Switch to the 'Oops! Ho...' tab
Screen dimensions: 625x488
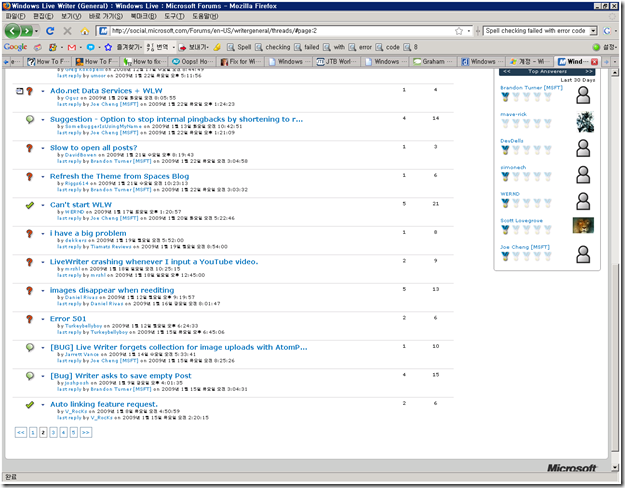pyautogui.click(x=193, y=62)
